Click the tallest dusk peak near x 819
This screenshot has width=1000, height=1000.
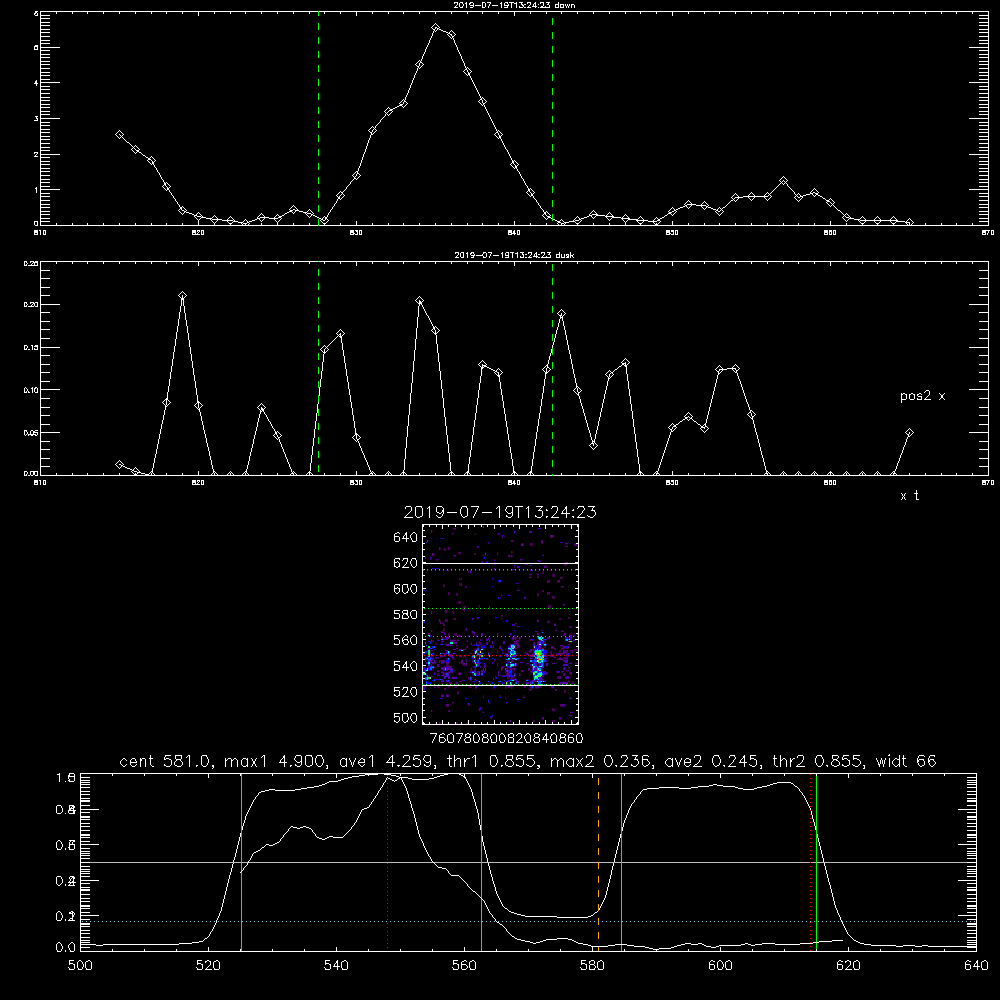182,296
